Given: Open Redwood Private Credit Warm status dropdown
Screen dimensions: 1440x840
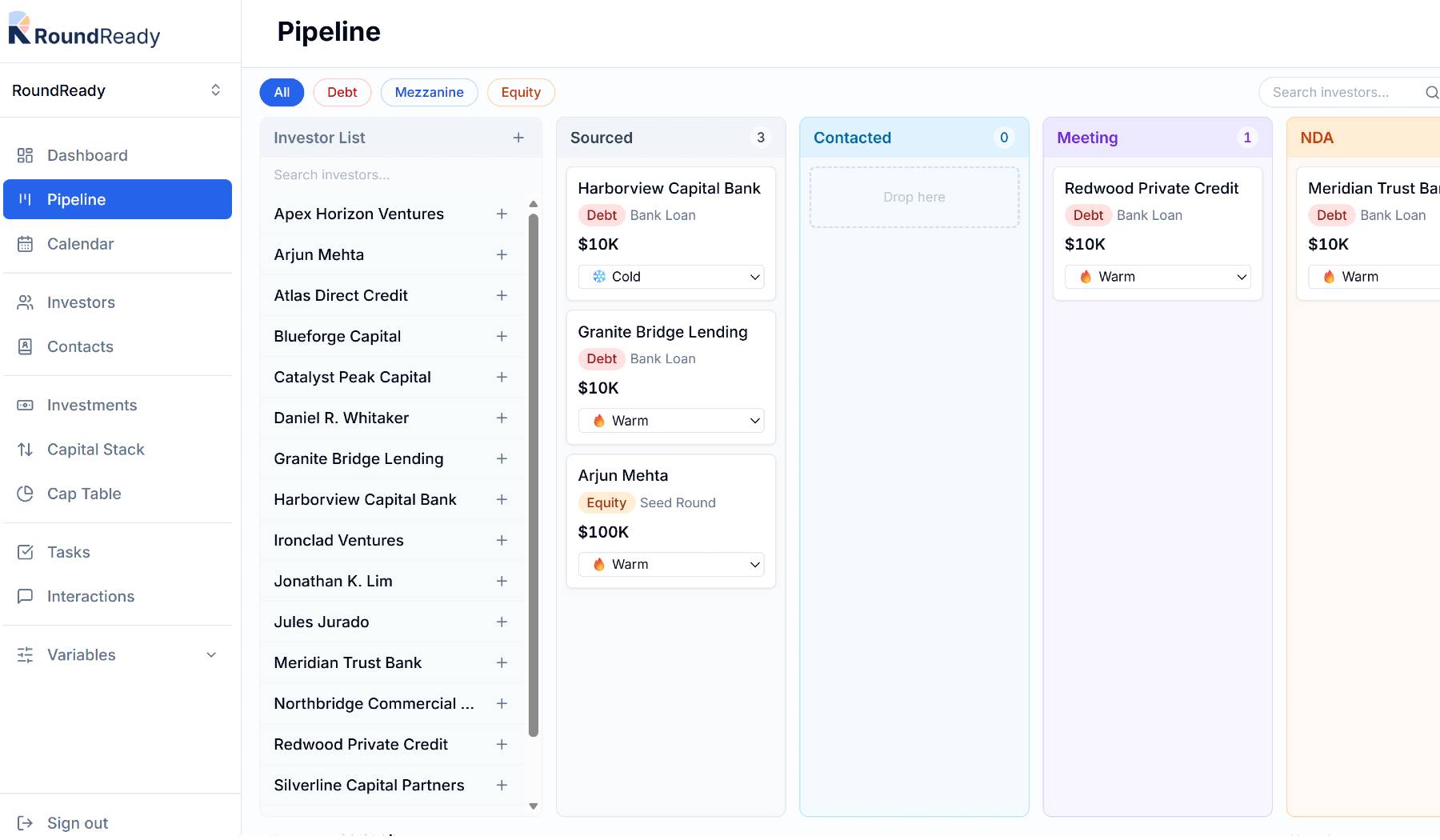Looking at the screenshot, I should point(1158,277).
